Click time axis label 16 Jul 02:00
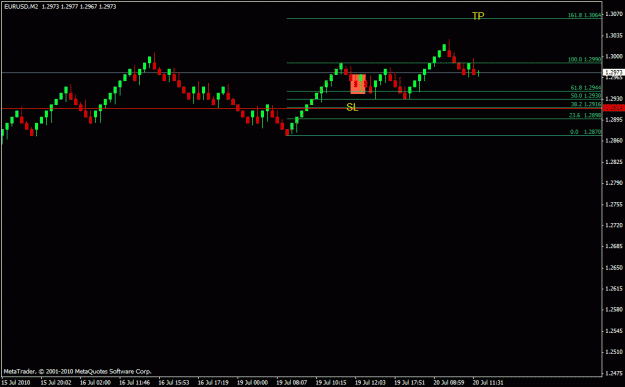625x387 pixels. (x=95, y=383)
